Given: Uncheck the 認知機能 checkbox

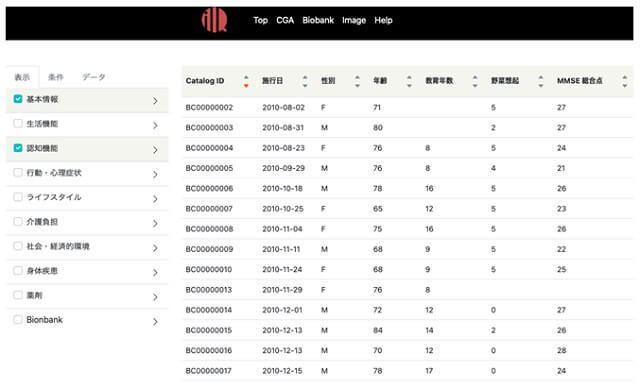Looking at the screenshot, I should [x=18, y=148].
